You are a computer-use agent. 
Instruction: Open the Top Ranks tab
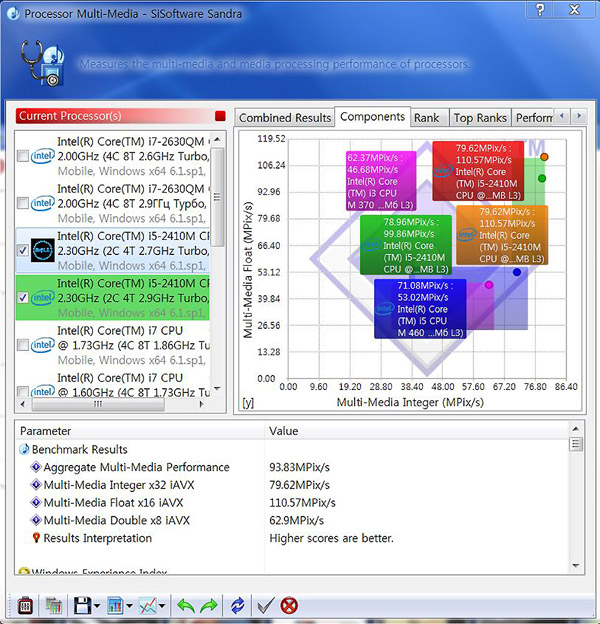tap(480, 118)
